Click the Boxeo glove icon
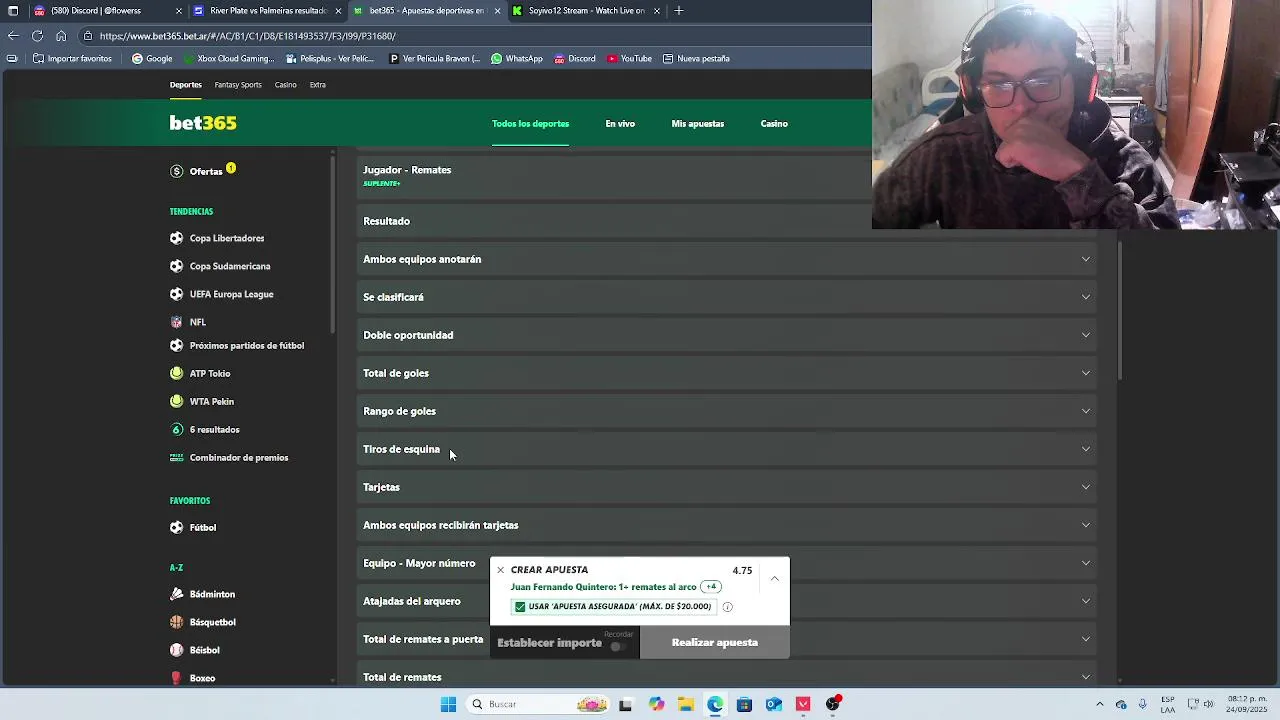Image resolution: width=1280 pixels, height=720 pixels. coord(177,678)
